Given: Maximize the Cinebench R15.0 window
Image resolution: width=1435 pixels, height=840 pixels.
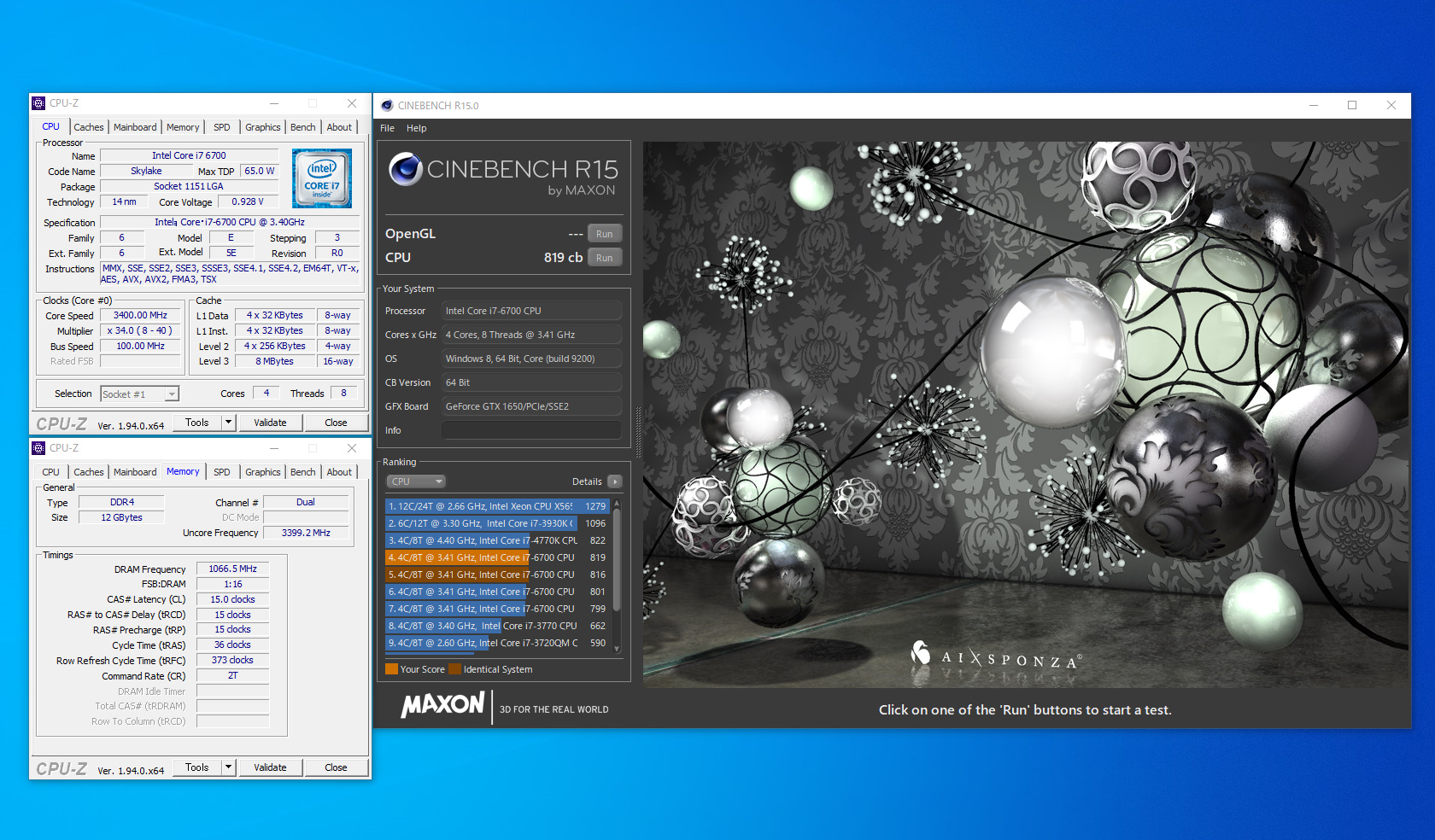Looking at the screenshot, I should point(1352,105).
